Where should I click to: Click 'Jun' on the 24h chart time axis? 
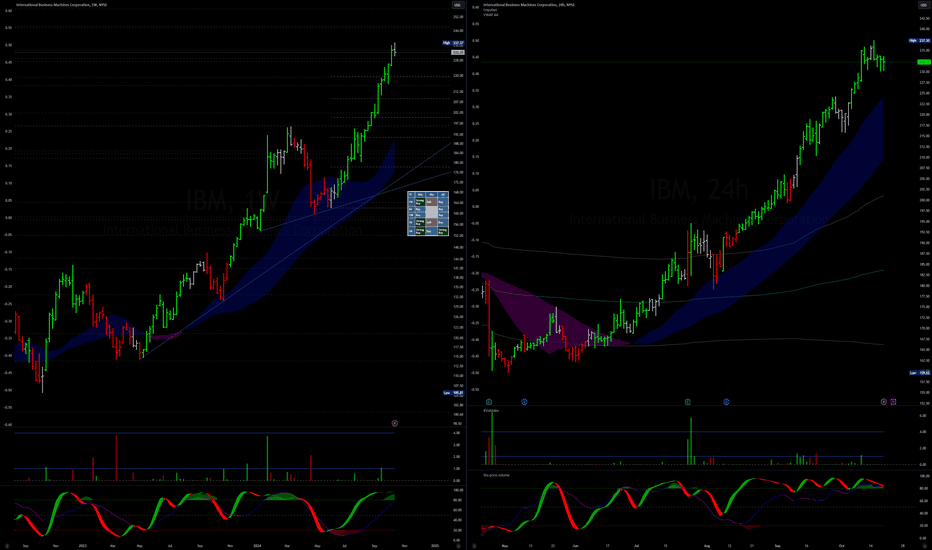(x=575, y=545)
